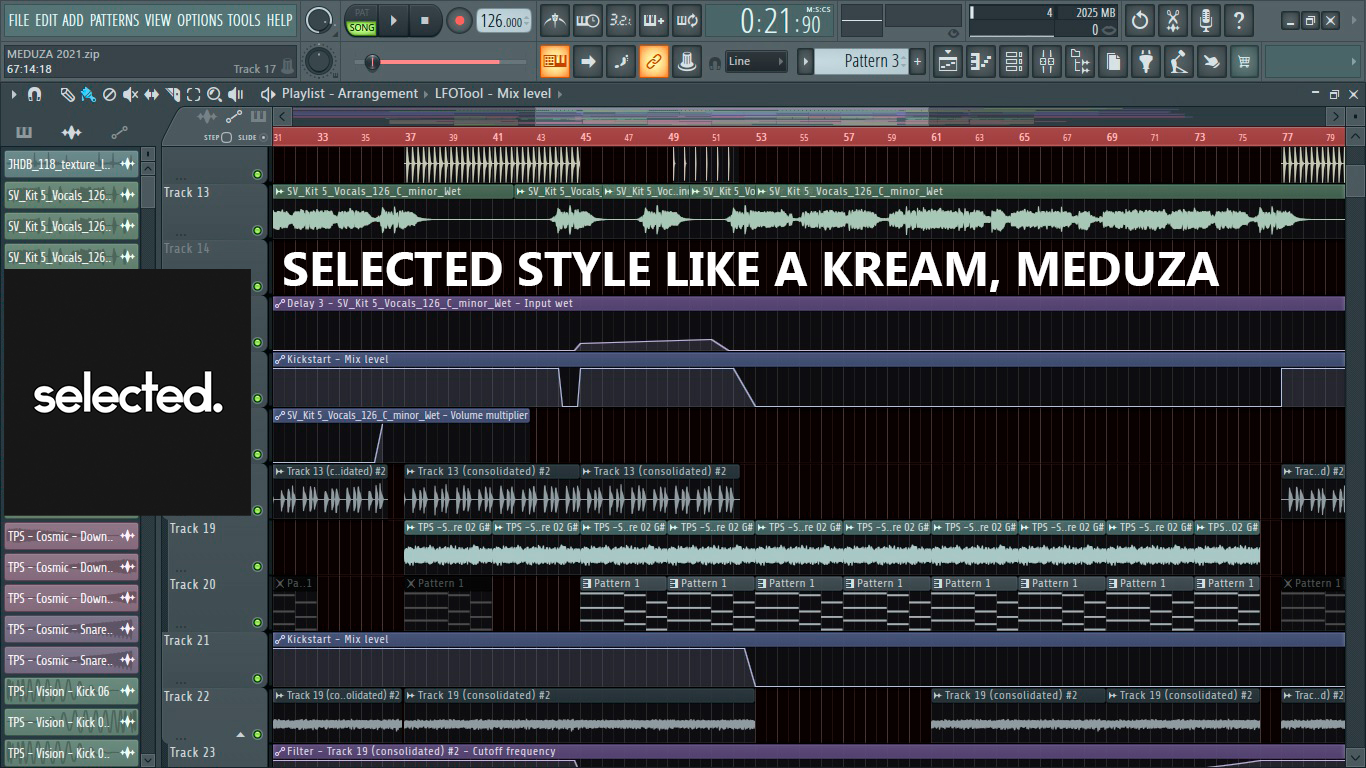This screenshot has width=1366, height=768.
Task: Toggle playlist auto-scrolling arrow icon
Action: [588, 62]
